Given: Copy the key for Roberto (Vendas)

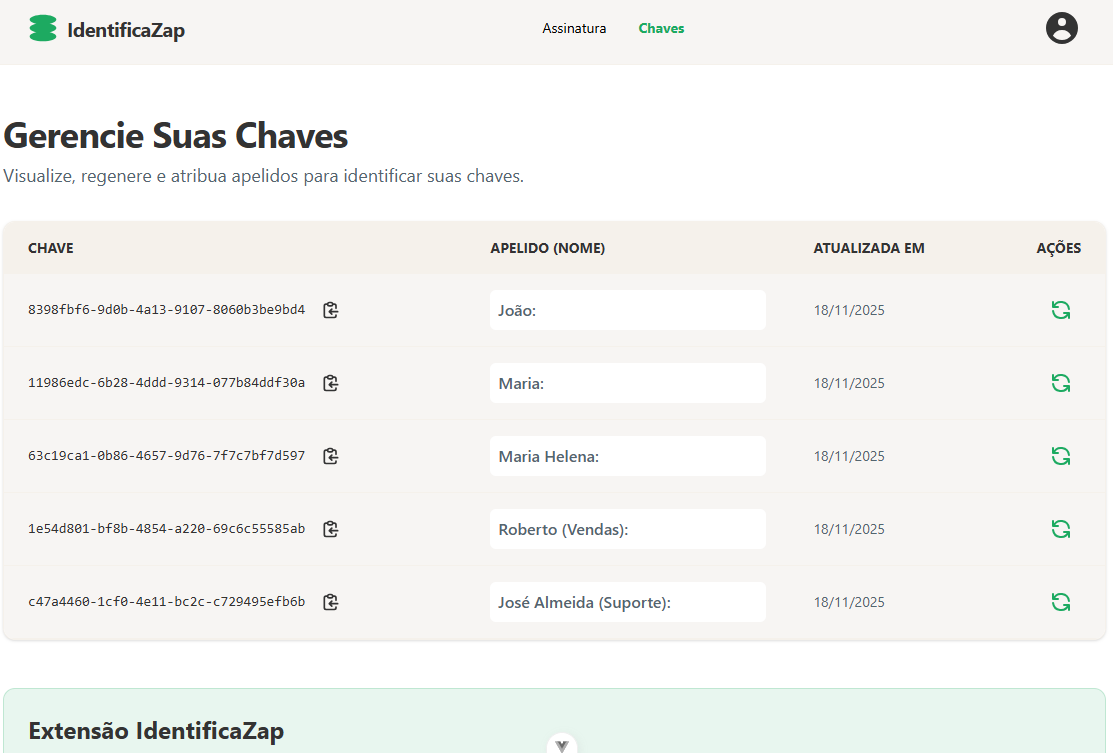Looking at the screenshot, I should tap(331, 529).
